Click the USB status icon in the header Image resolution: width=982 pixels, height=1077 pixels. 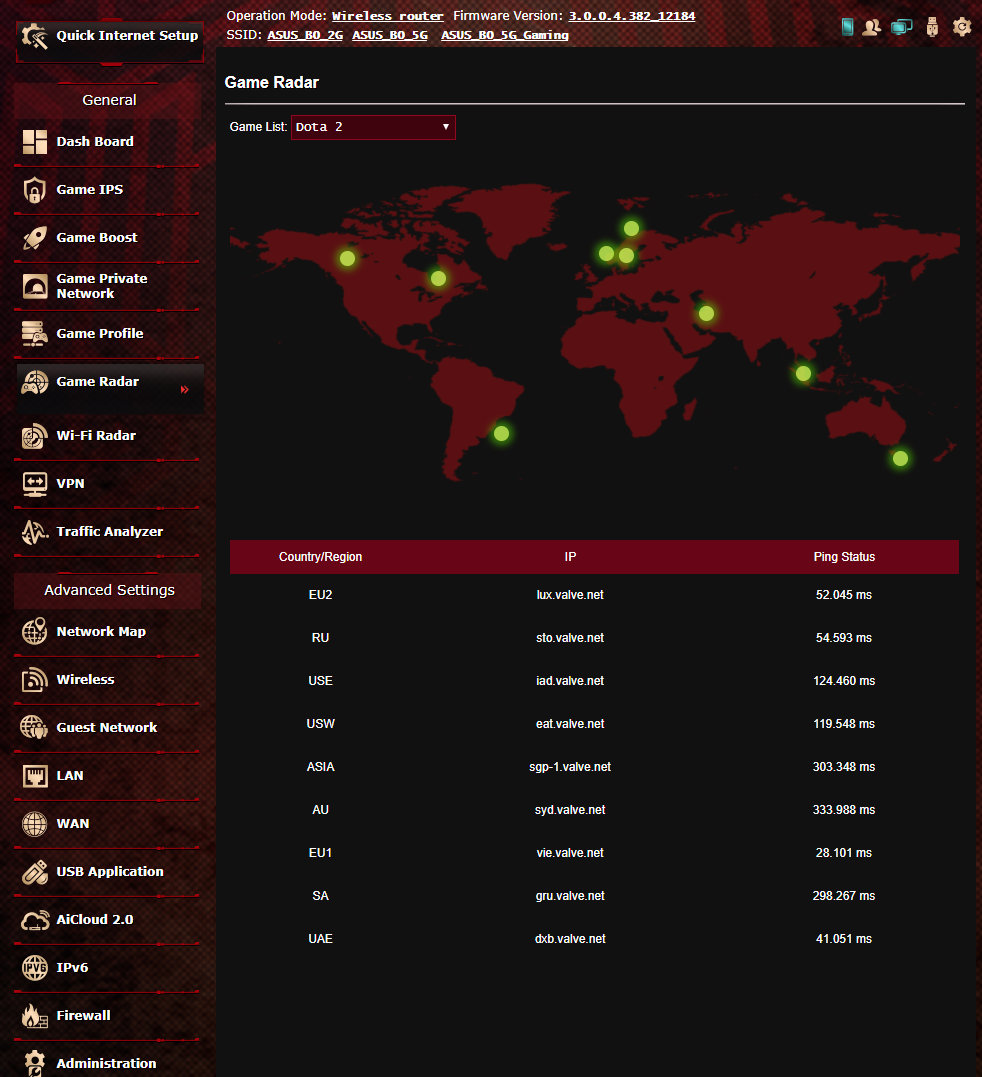coord(932,27)
